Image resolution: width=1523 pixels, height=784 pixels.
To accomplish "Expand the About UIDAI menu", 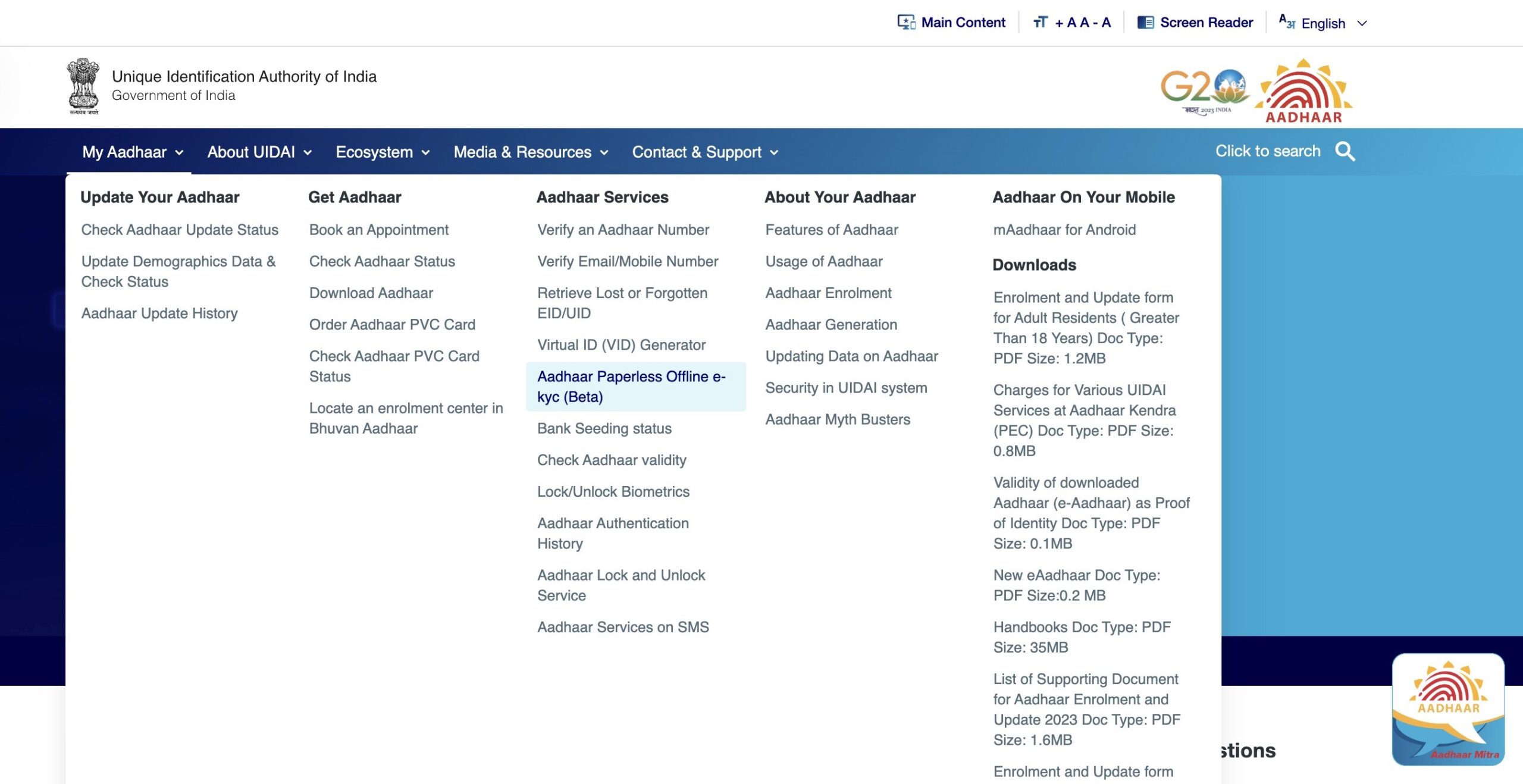I will 259,152.
